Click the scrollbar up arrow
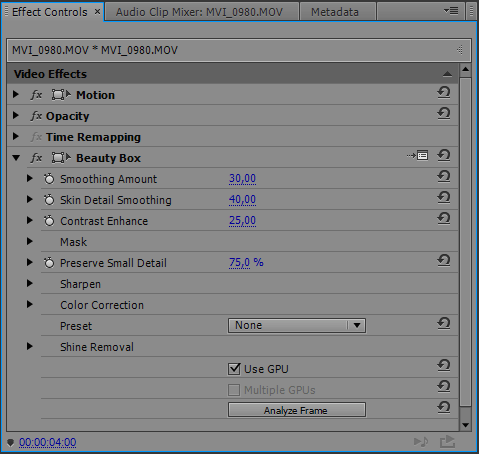The width and height of the screenshot is (479, 454). (465, 70)
